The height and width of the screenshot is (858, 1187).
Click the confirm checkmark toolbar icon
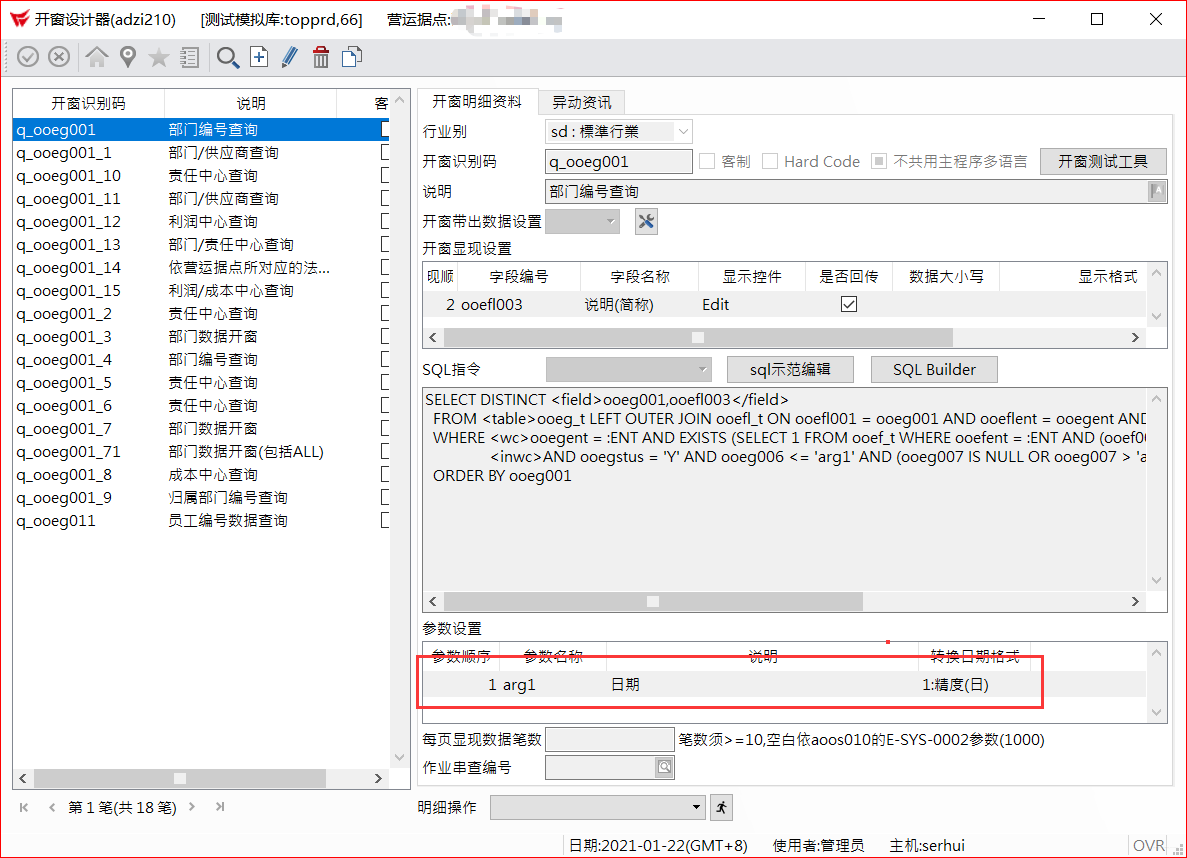point(28,57)
